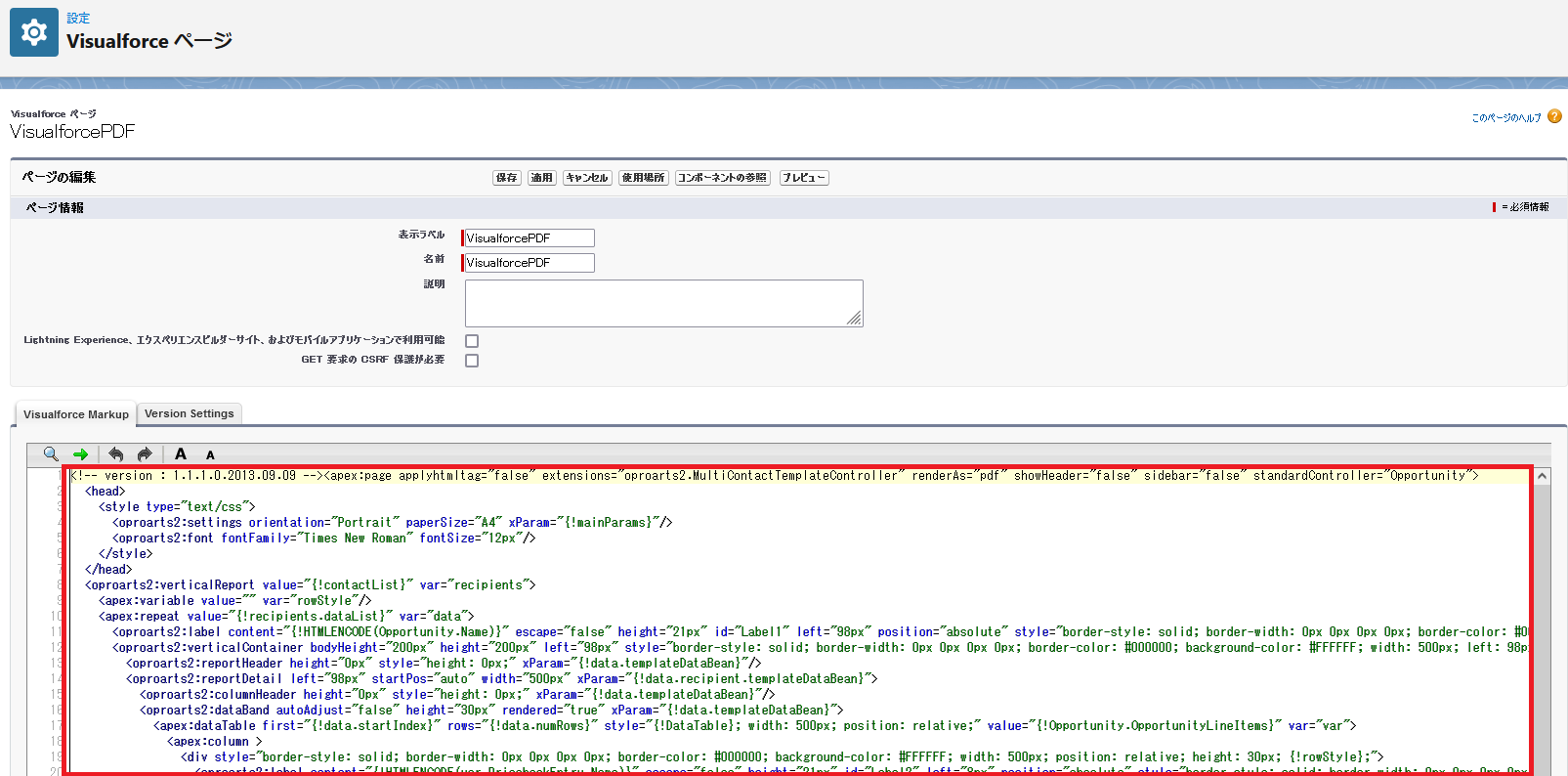Switch to the Visualforce Markup tab
Screen dimensions: 1568x776
(x=76, y=414)
